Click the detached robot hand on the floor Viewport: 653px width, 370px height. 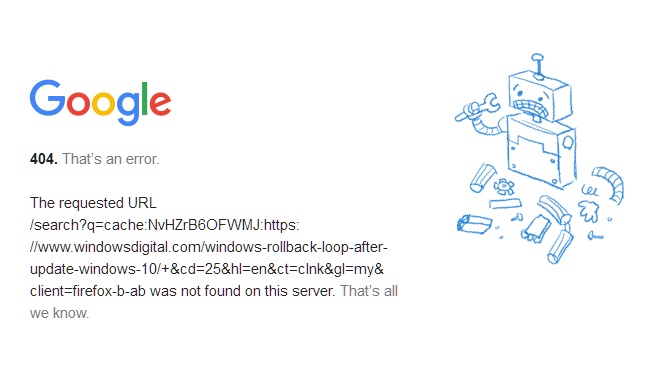(589, 210)
